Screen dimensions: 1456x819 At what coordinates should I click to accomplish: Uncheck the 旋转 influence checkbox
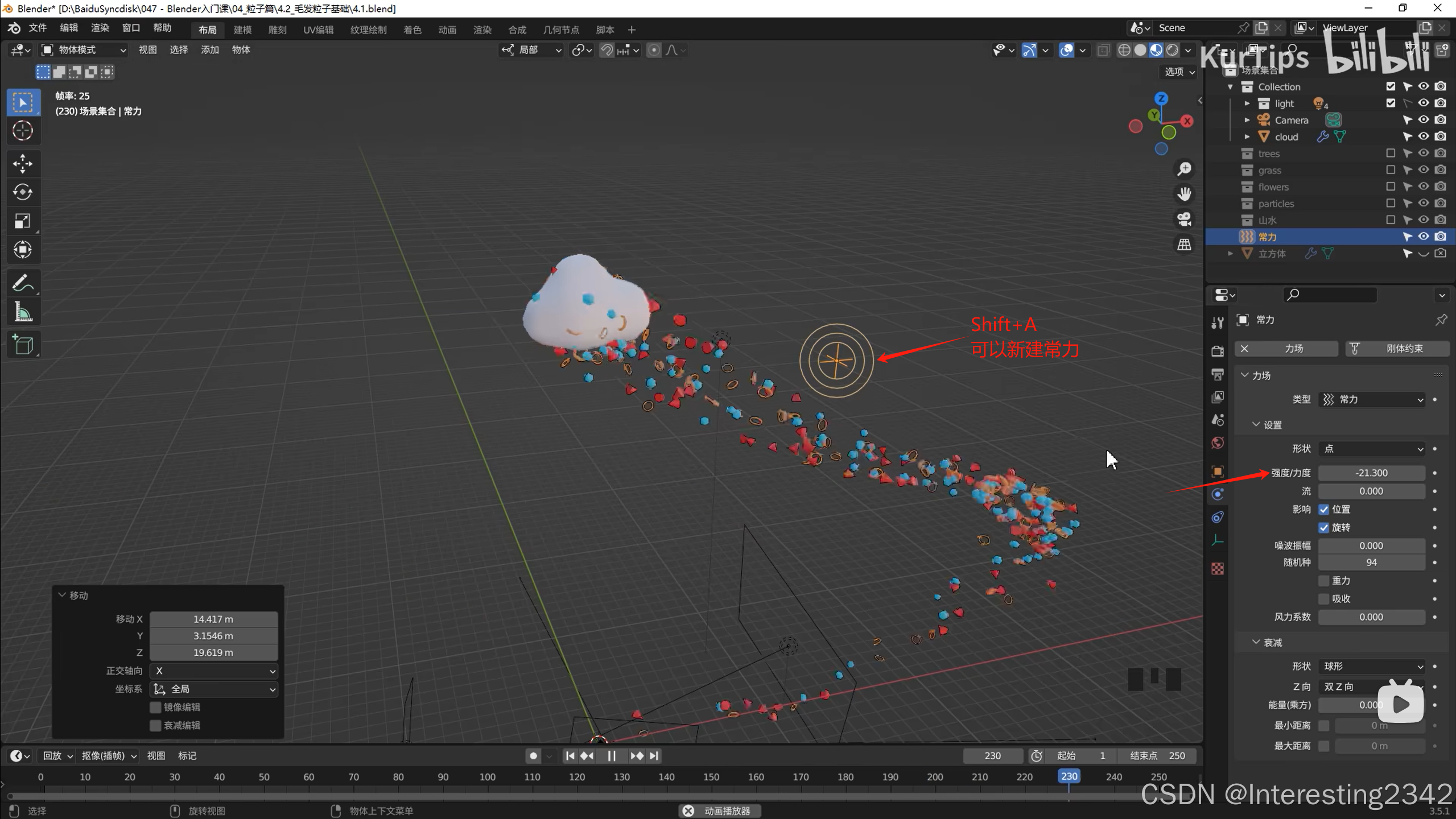1324,527
